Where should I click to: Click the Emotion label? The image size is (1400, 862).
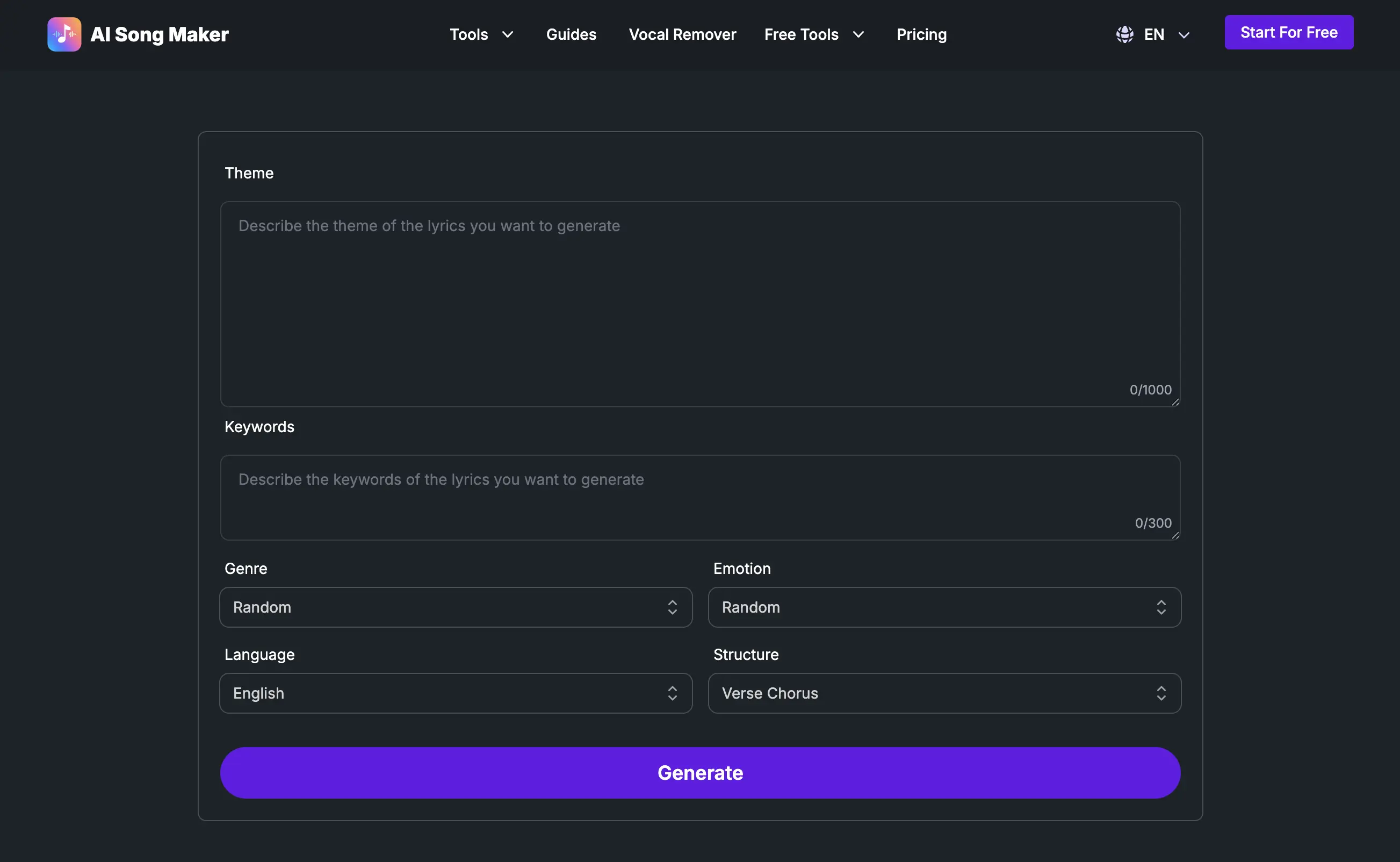tap(742, 569)
